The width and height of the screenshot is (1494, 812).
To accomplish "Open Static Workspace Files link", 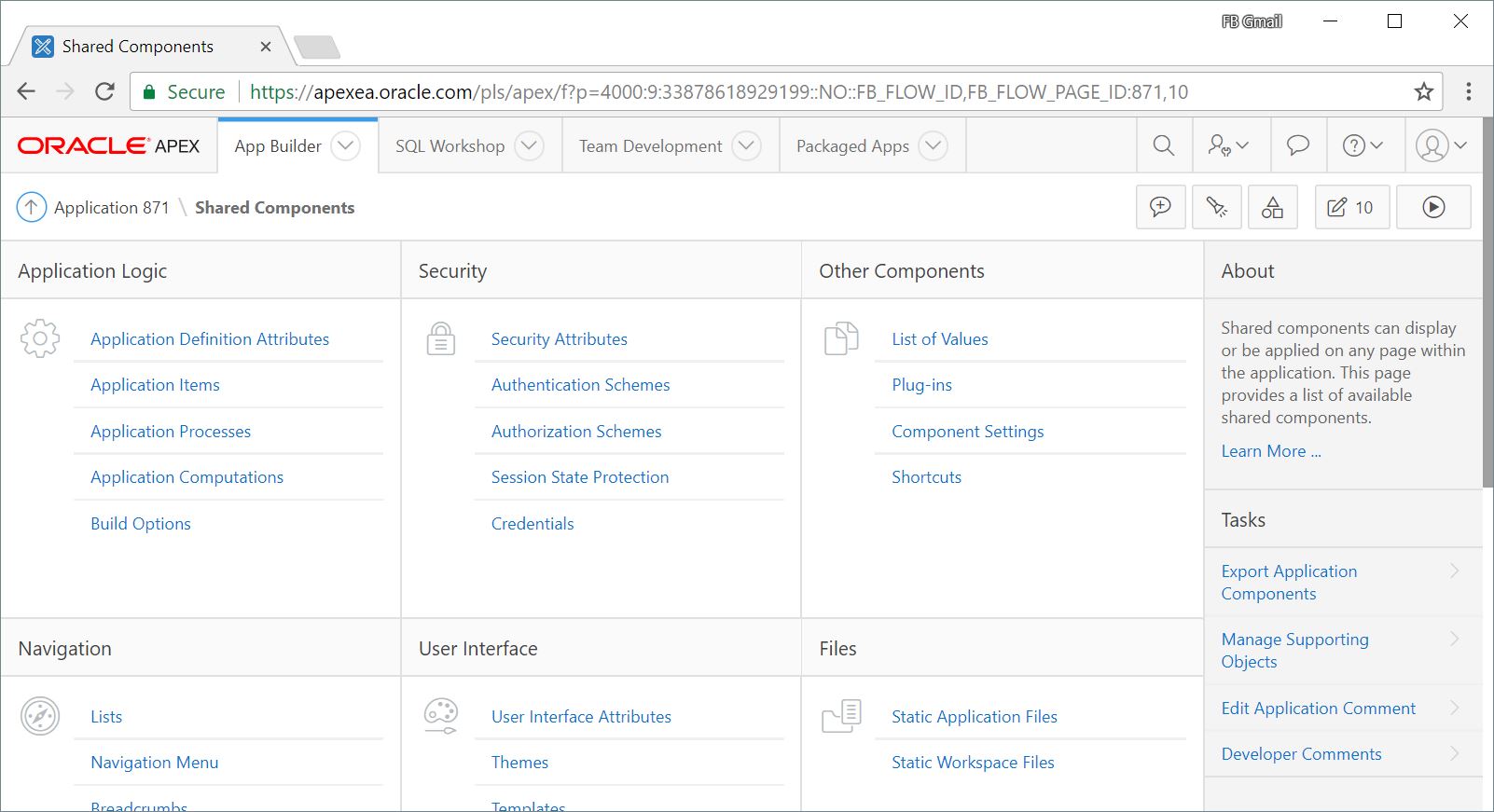I will point(973,763).
